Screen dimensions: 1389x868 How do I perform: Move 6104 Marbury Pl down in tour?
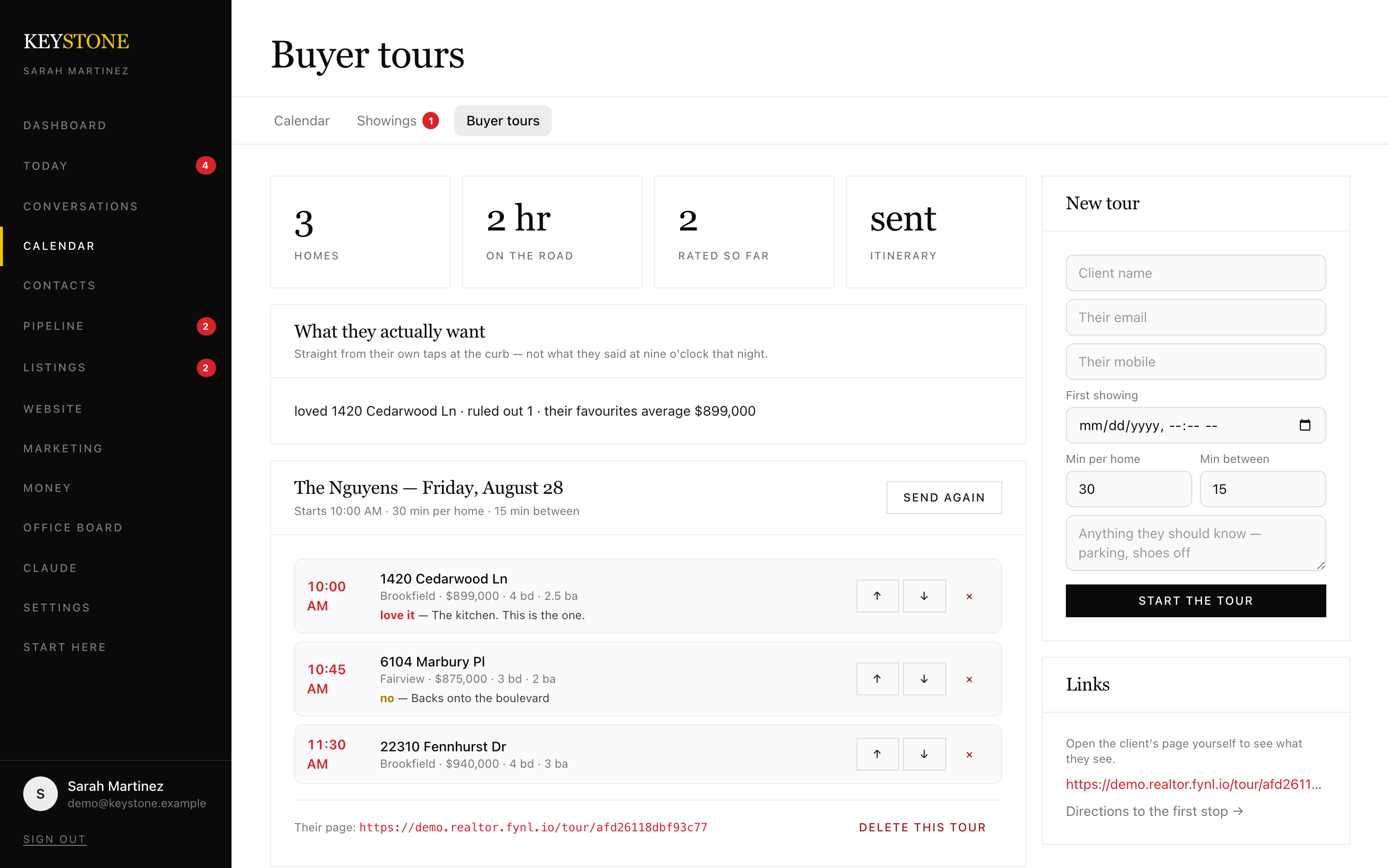click(924, 678)
